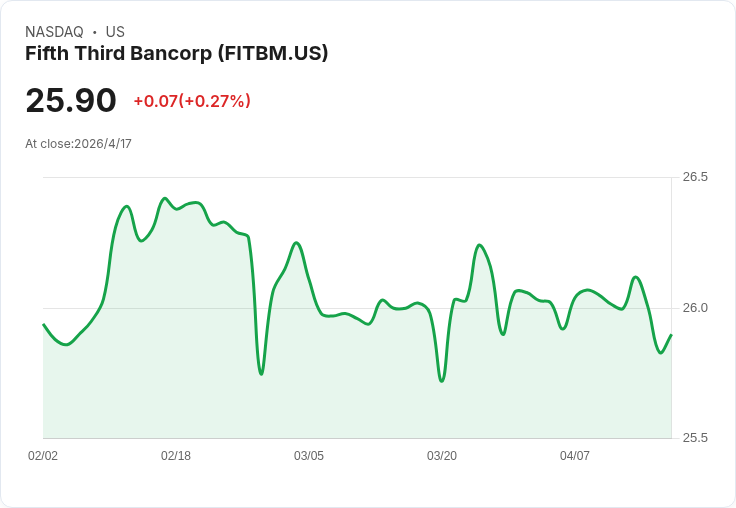Click the lowest trough near 03/20
Image resolution: width=736 pixels, height=508 pixels.
click(442, 381)
